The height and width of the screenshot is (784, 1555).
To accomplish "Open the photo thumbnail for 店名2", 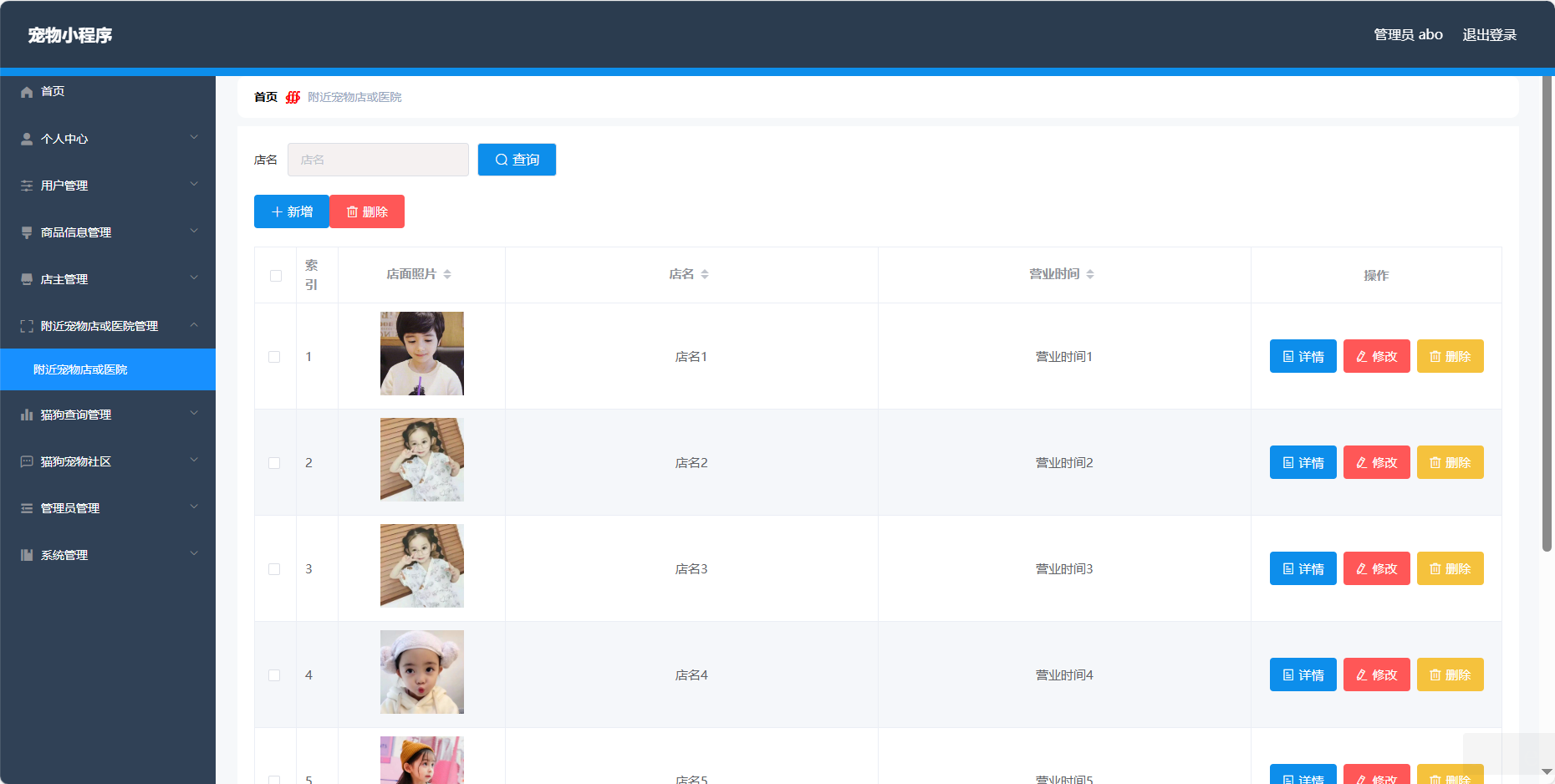I will tap(422, 460).
